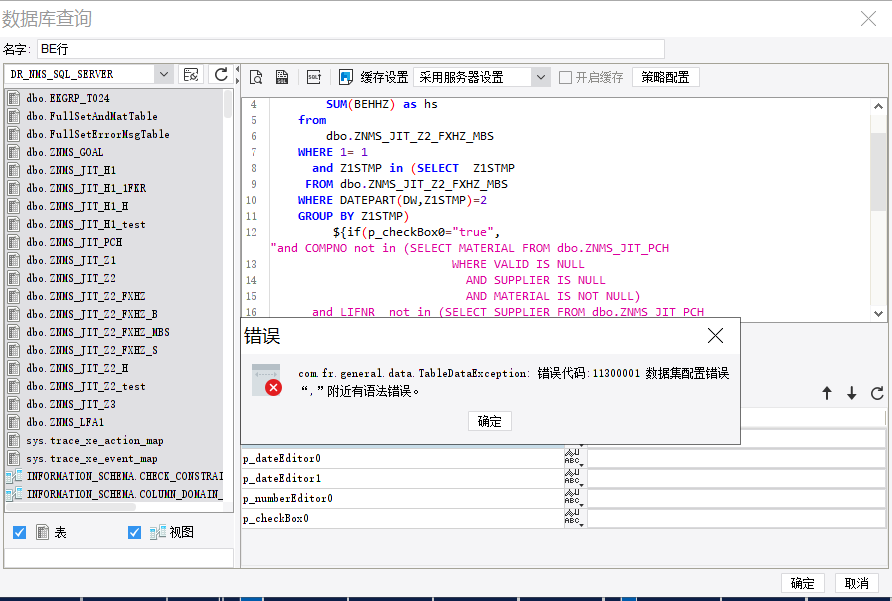Select dbo.FullSetAndMatTable in table list

tap(92, 116)
